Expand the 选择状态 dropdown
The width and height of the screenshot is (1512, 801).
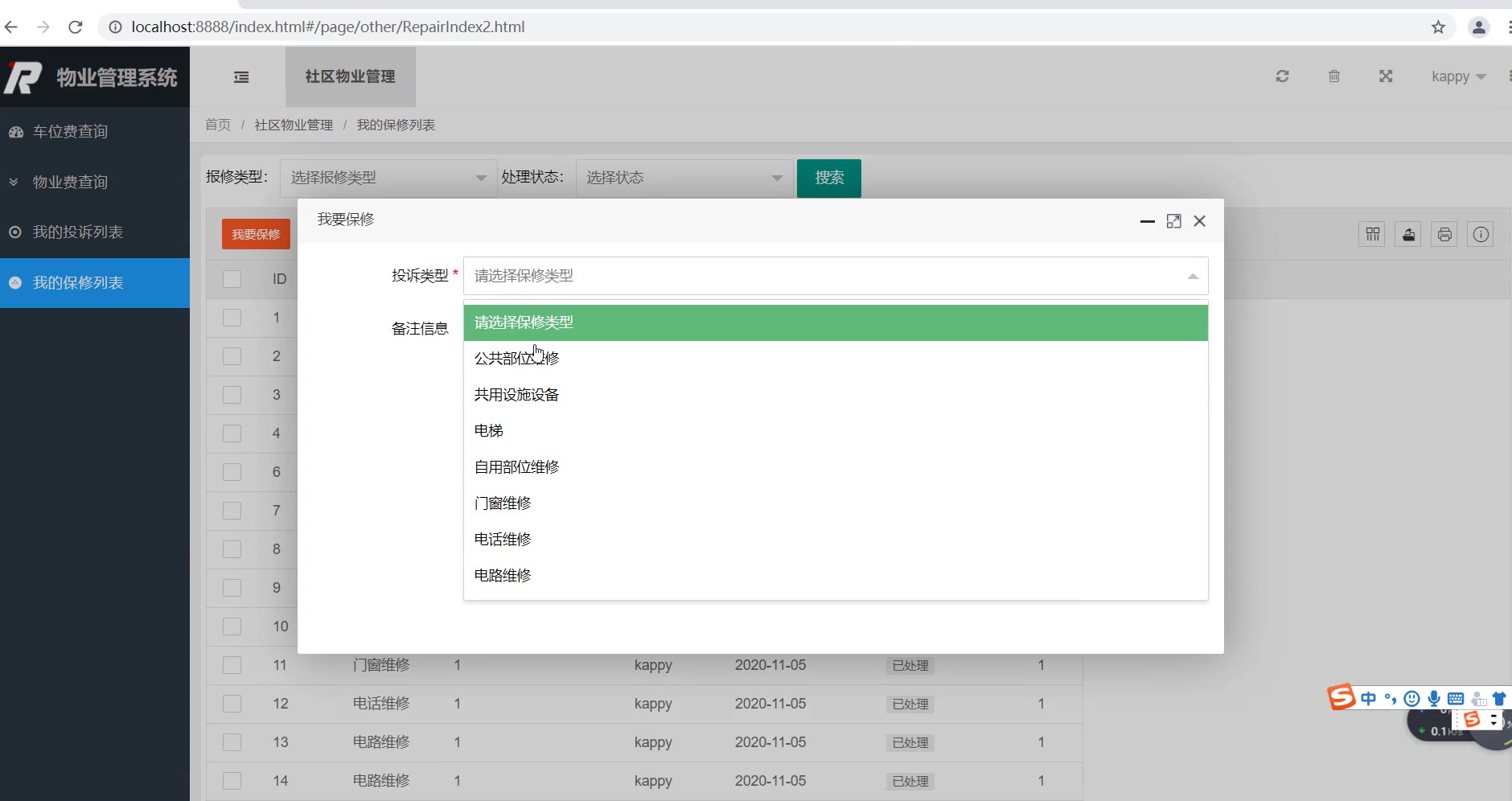[684, 178]
